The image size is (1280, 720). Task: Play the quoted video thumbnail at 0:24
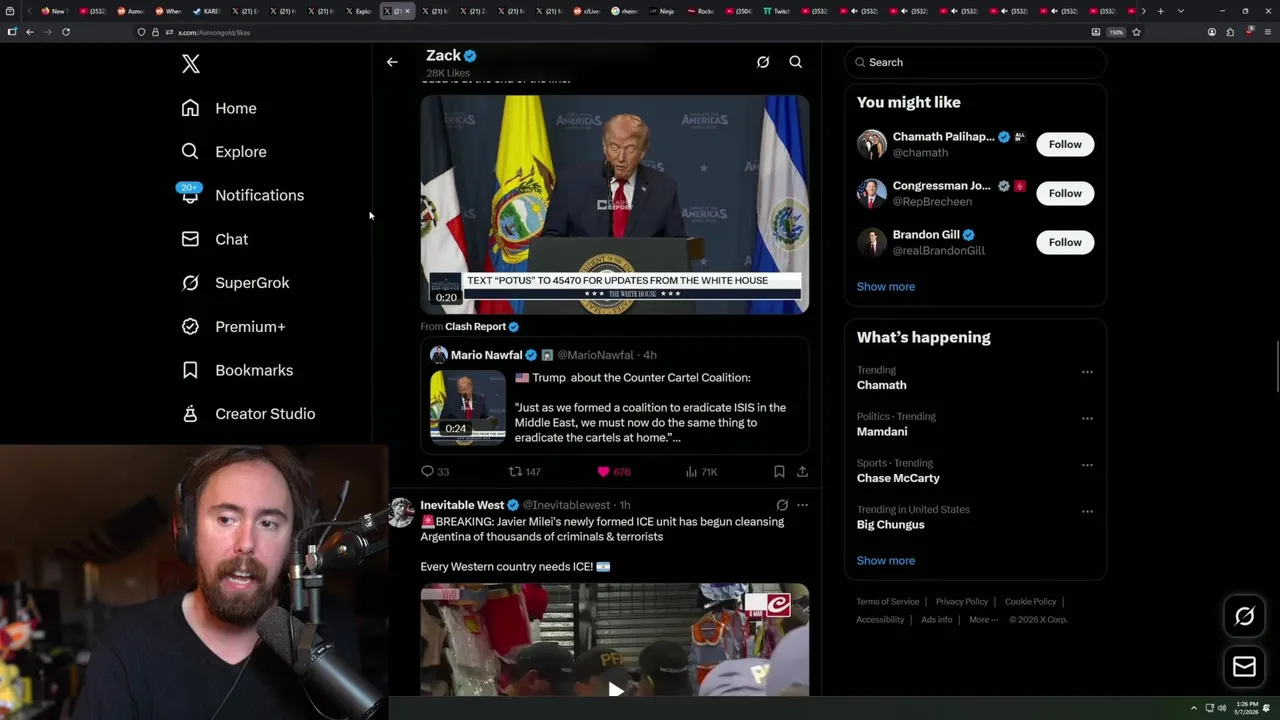click(x=468, y=406)
